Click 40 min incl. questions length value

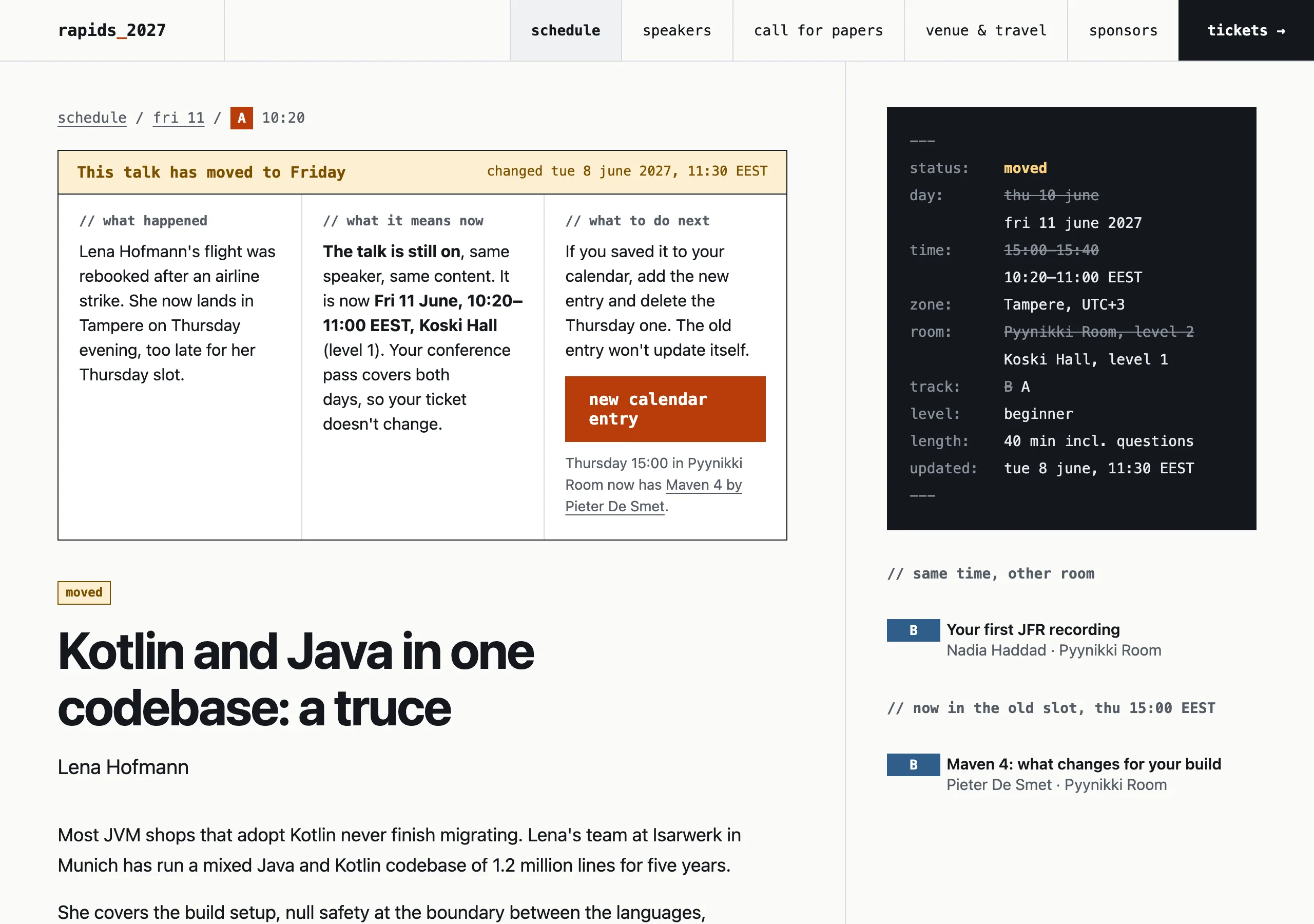pyautogui.click(x=1099, y=441)
